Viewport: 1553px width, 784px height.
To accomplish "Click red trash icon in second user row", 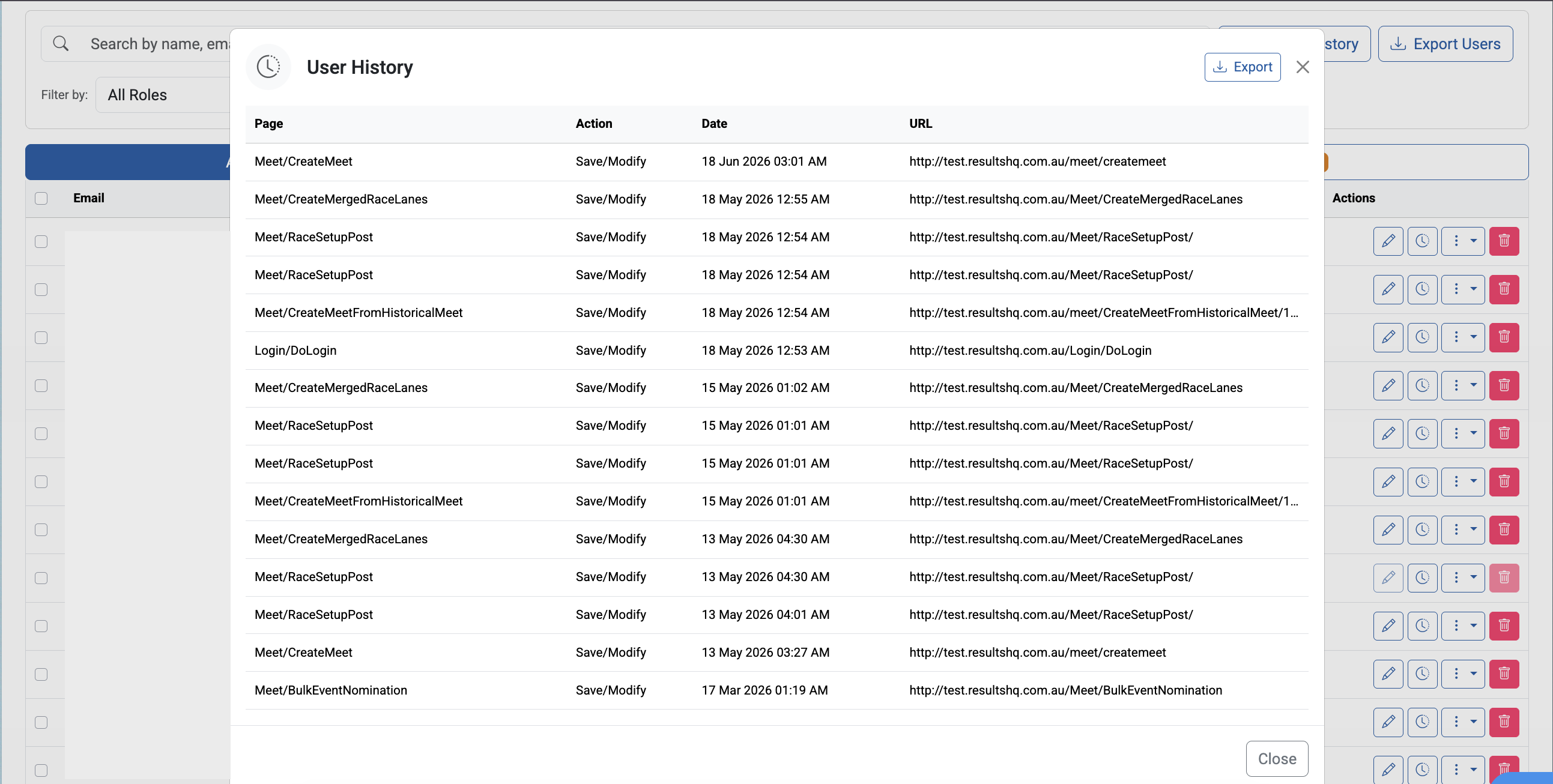I will click(x=1504, y=289).
